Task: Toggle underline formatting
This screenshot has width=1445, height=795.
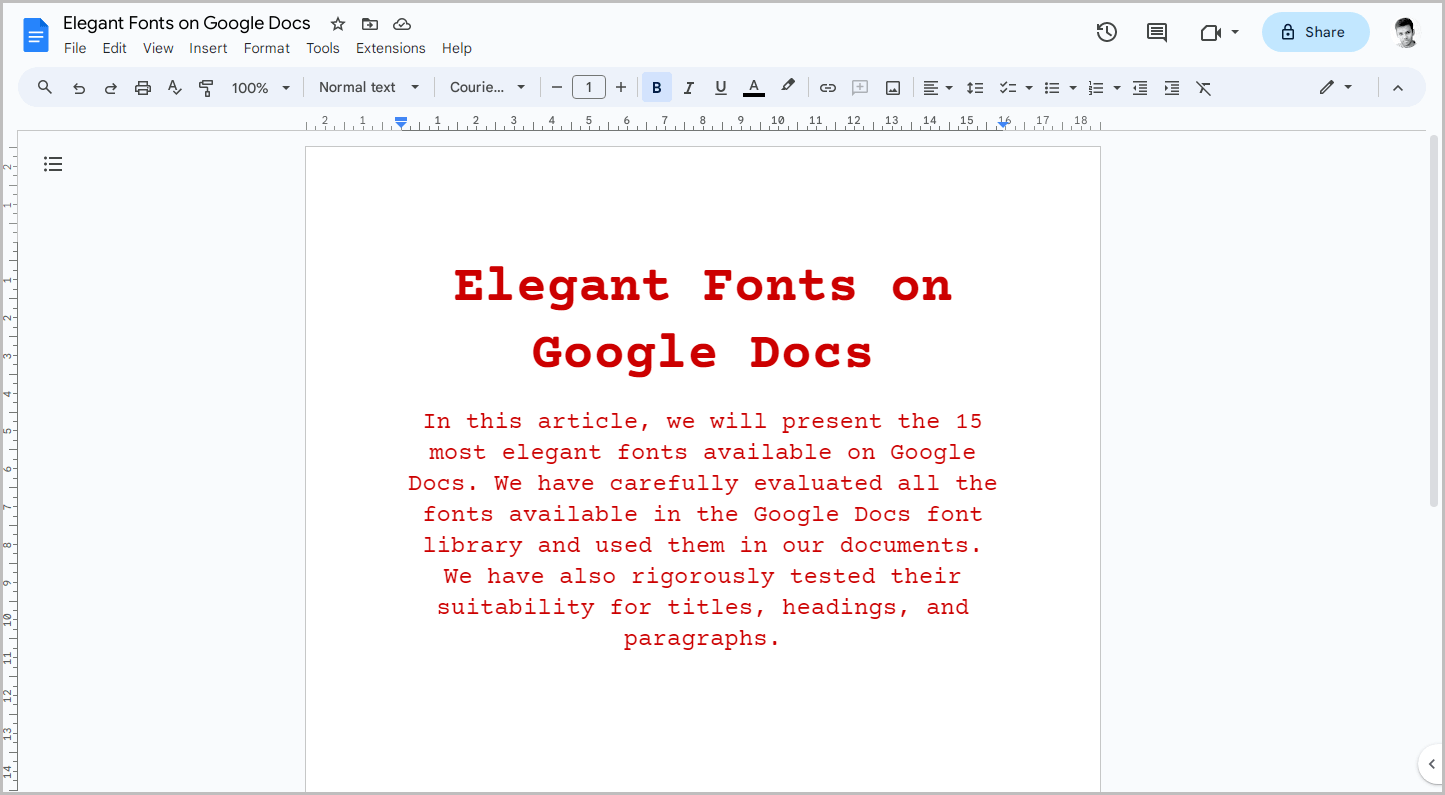Action: click(x=721, y=87)
